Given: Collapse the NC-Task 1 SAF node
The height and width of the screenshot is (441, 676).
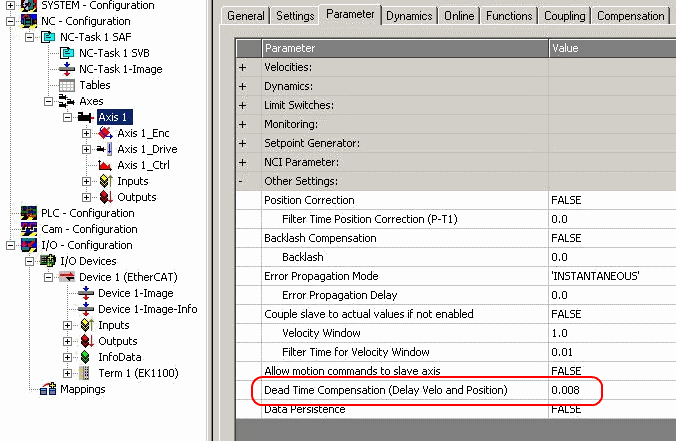Looking at the screenshot, I should click(29, 37).
